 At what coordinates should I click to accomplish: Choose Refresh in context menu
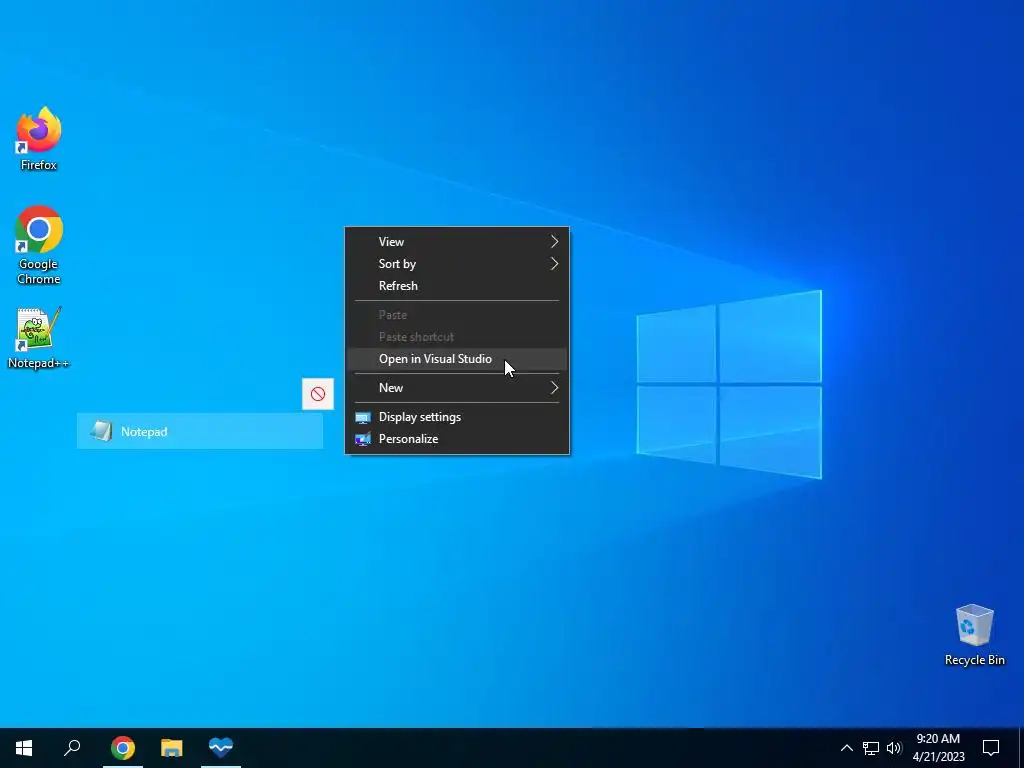point(457,286)
